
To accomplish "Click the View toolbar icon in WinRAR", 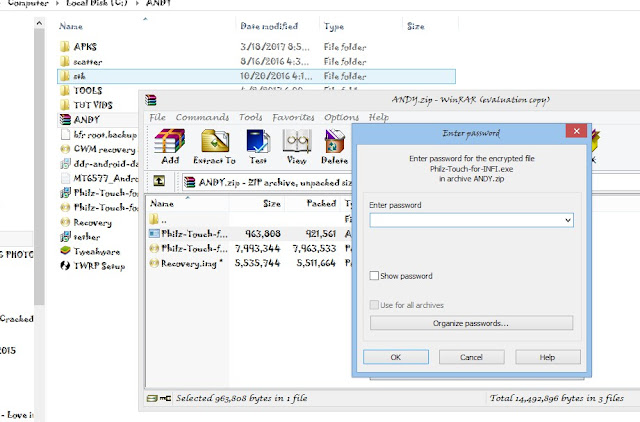I will coord(297,146).
